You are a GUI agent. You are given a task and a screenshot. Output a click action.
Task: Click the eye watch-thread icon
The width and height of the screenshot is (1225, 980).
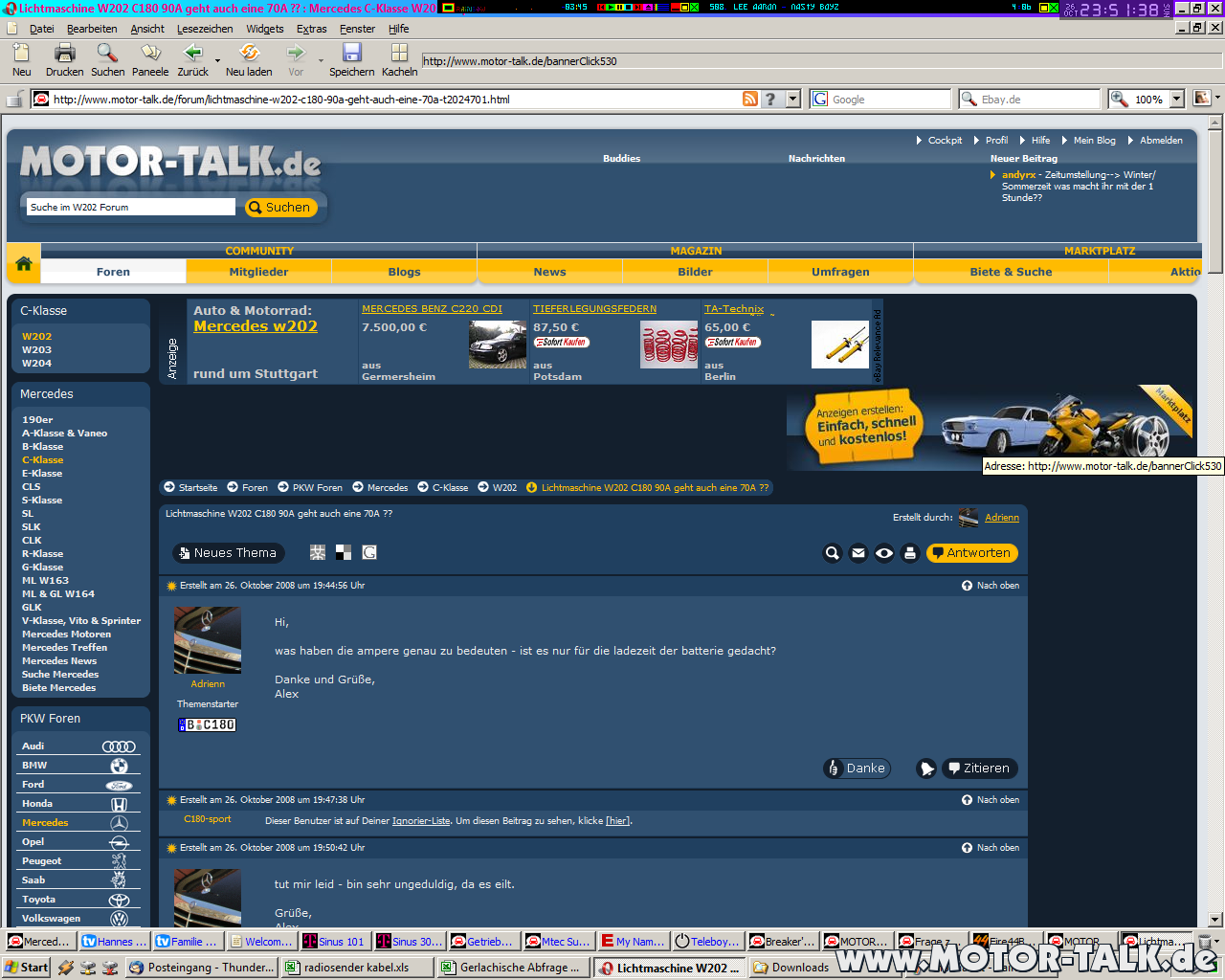coord(884,553)
